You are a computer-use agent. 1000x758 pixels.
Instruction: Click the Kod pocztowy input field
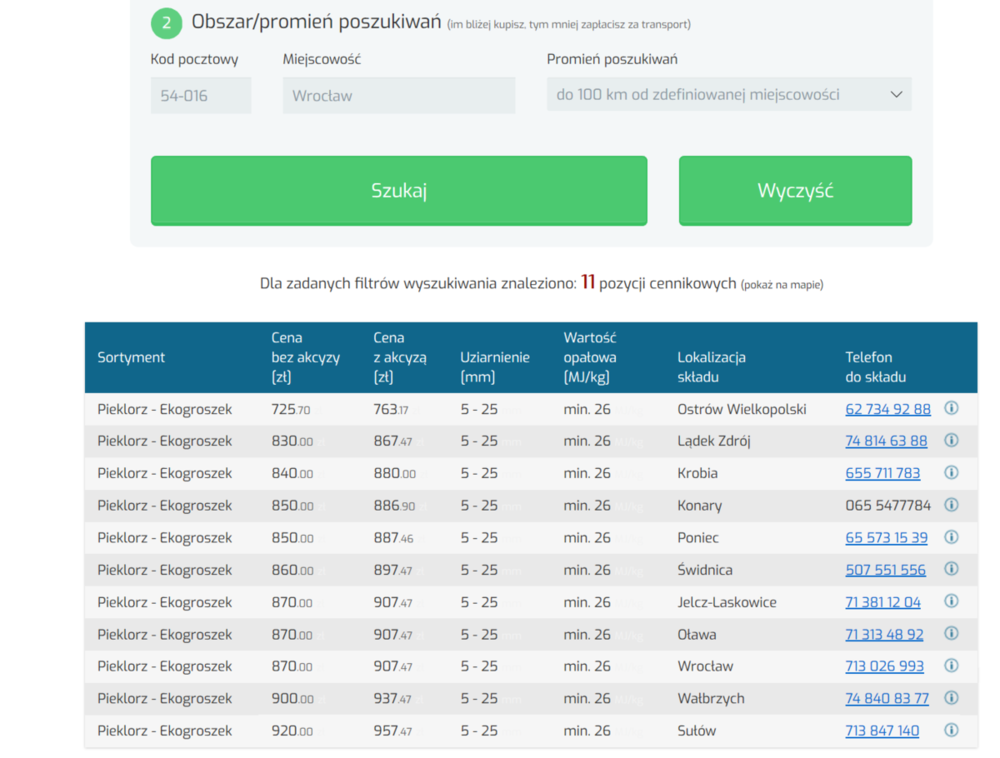pos(201,96)
